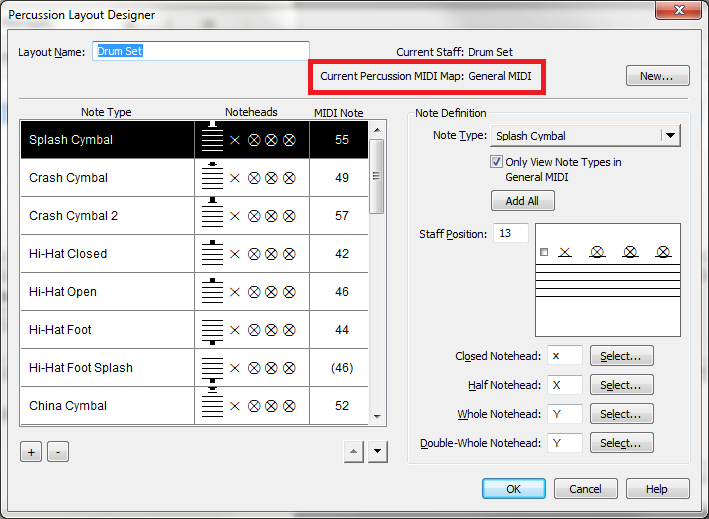Select the small square handle in staff preview
This screenshot has width=709, height=519.
(x=543, y=252)
